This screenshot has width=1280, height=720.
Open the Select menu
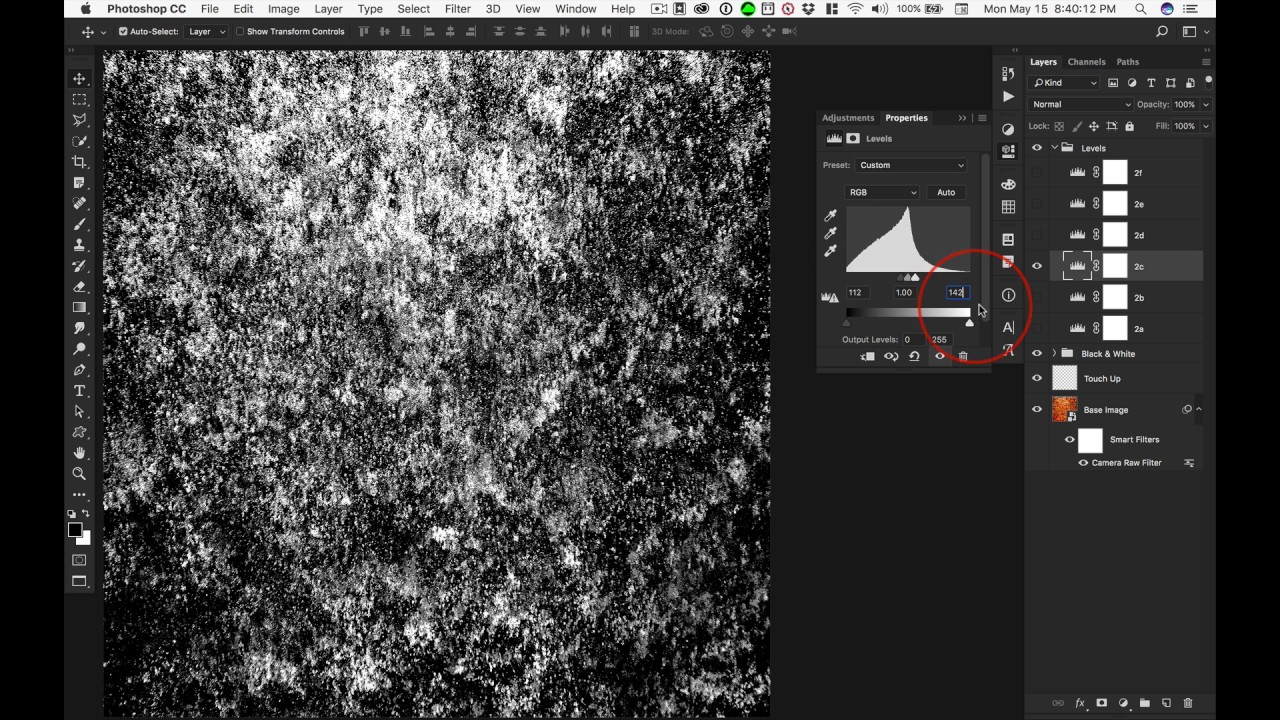click(x=414, y=9)
